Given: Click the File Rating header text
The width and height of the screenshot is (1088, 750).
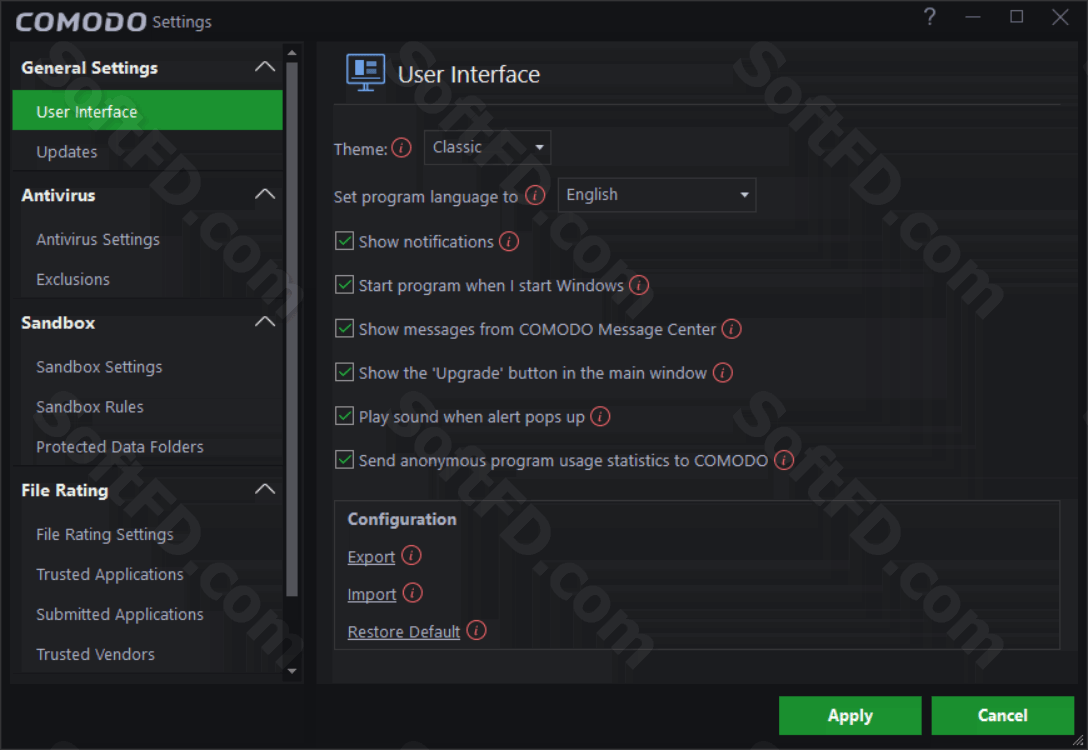Looking at the screenshot, I should [65, 491].
